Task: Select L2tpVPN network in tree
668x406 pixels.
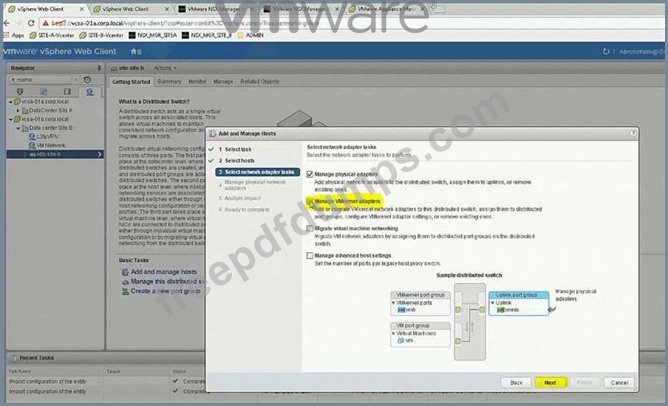Action: [x=43, y=137]
